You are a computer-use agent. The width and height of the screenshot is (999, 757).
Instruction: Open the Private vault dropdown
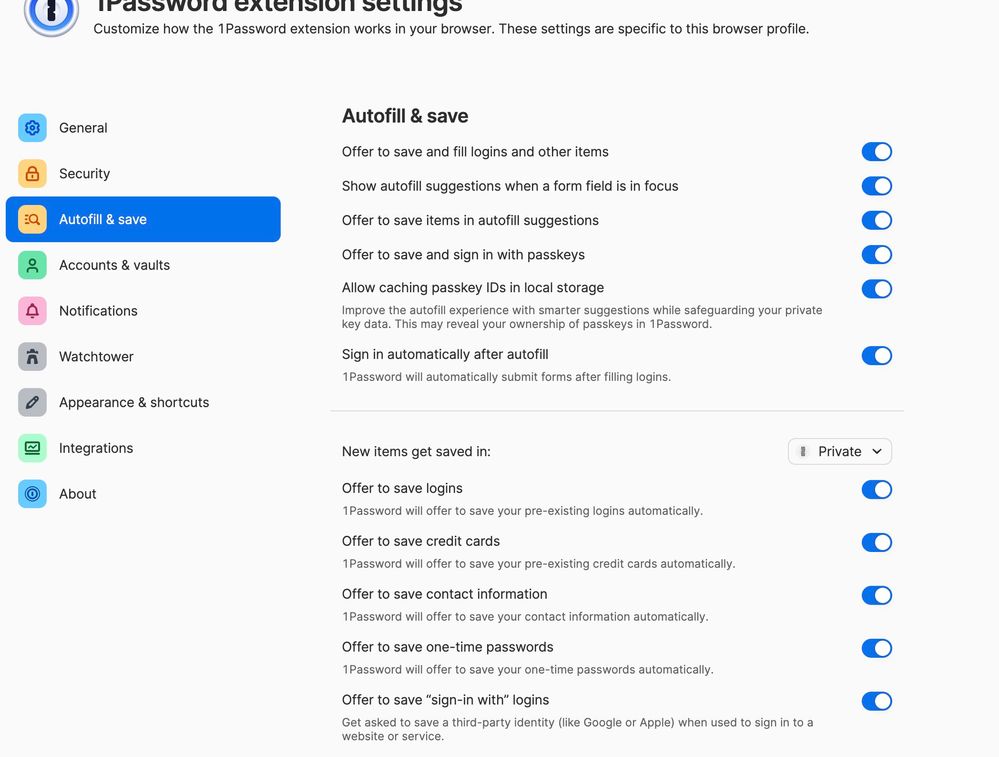click(840, 452)
